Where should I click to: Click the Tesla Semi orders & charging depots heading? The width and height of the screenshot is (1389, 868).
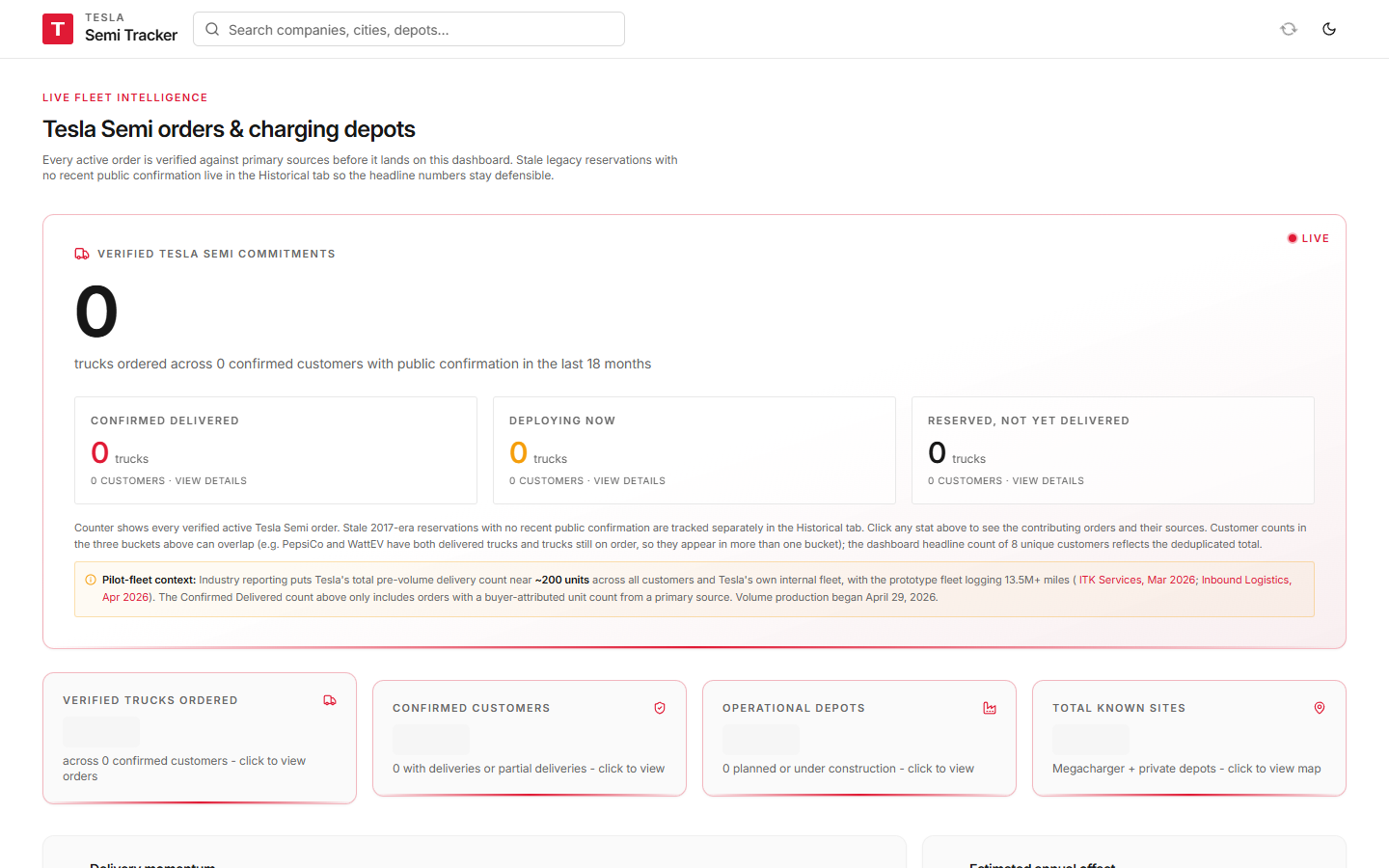pos(229,129)
